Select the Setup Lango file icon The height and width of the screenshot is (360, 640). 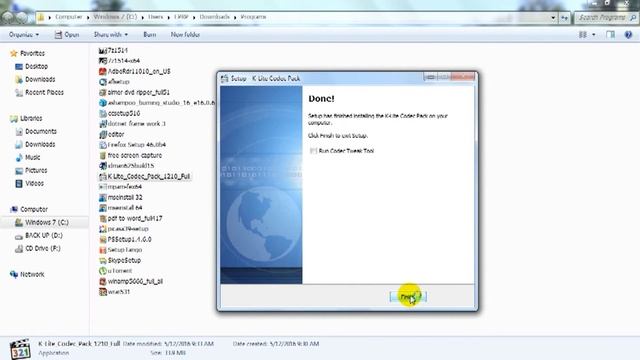coord(103,250)
